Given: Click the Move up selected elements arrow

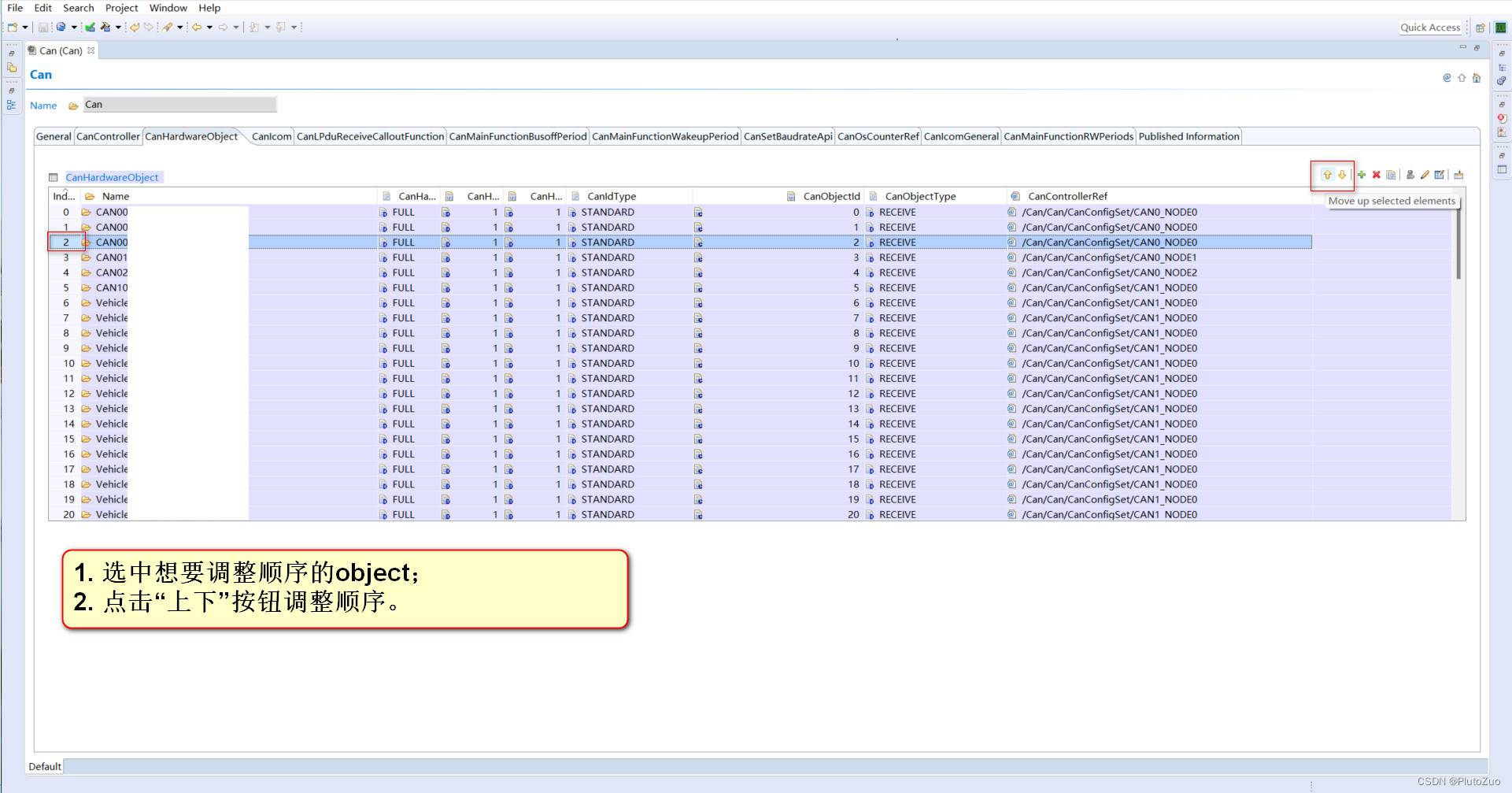Looking at the screenshot, I should [x=1327, y=175].
